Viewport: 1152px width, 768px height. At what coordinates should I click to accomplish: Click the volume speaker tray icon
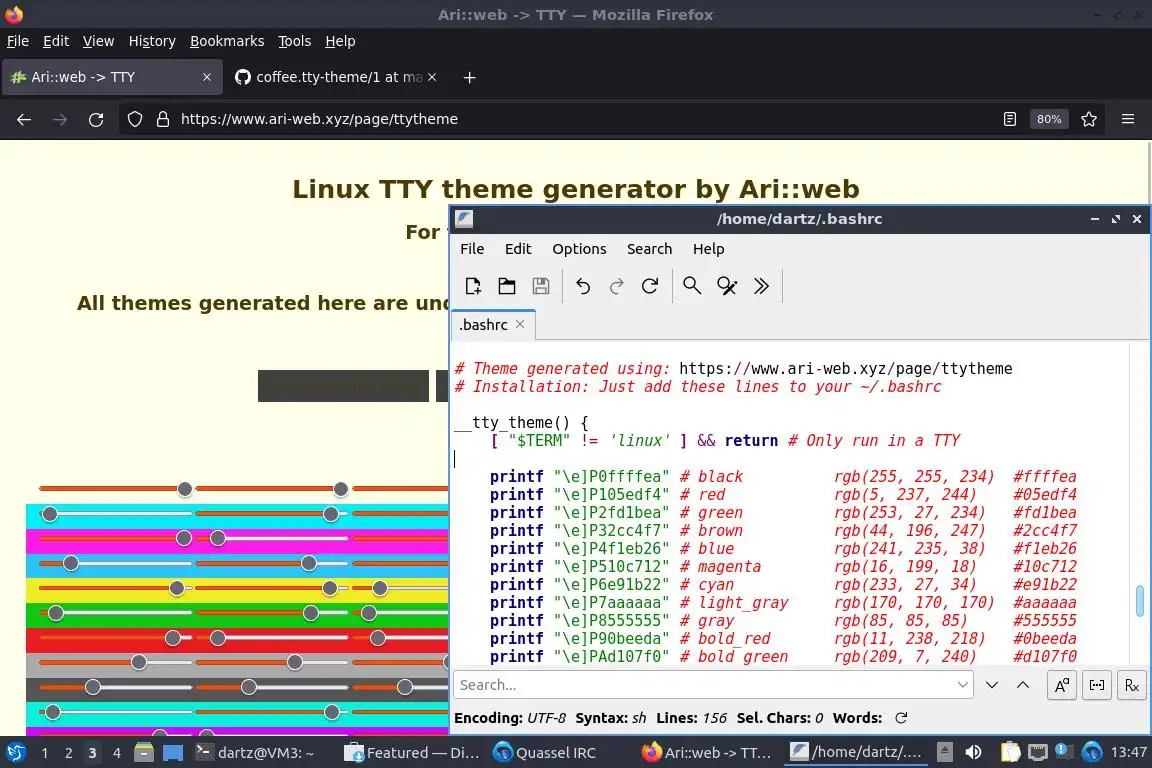tap(973, 752)
